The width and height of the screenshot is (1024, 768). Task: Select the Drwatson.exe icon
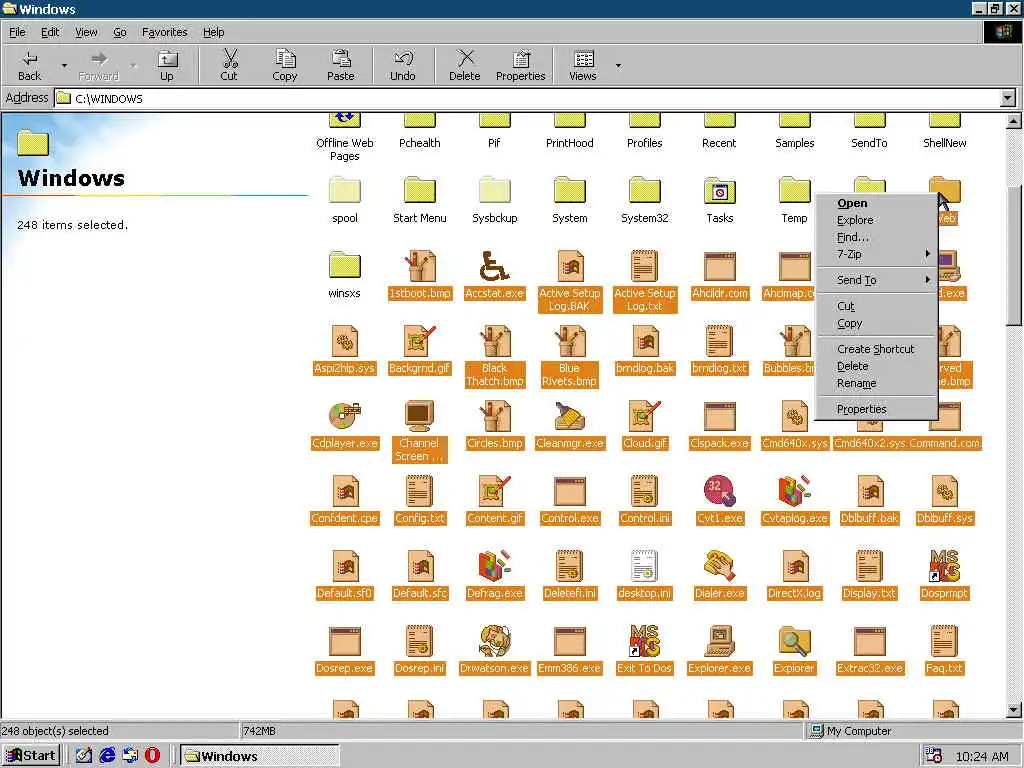(x=494, y=641)
